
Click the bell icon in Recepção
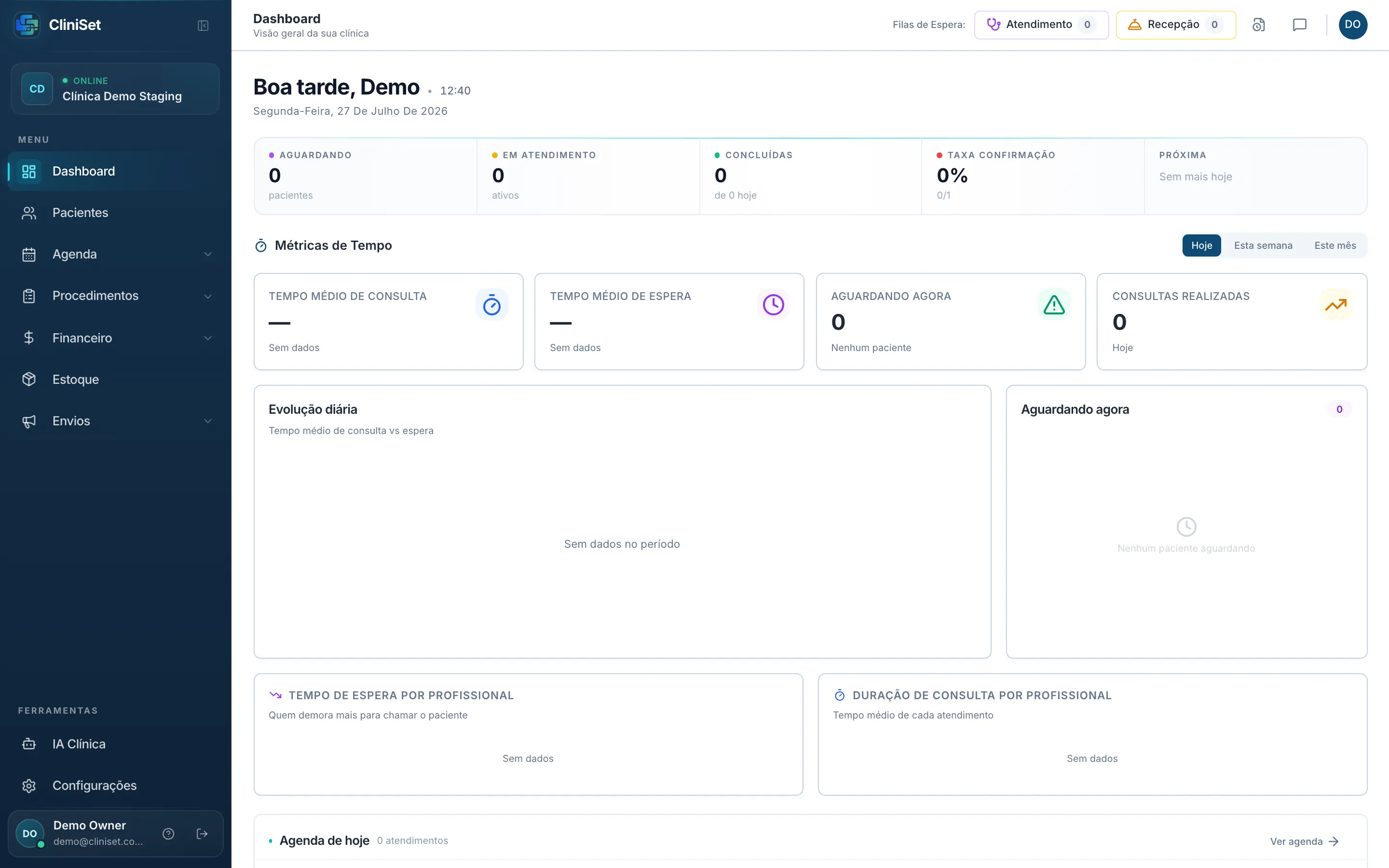point(1135,24)
